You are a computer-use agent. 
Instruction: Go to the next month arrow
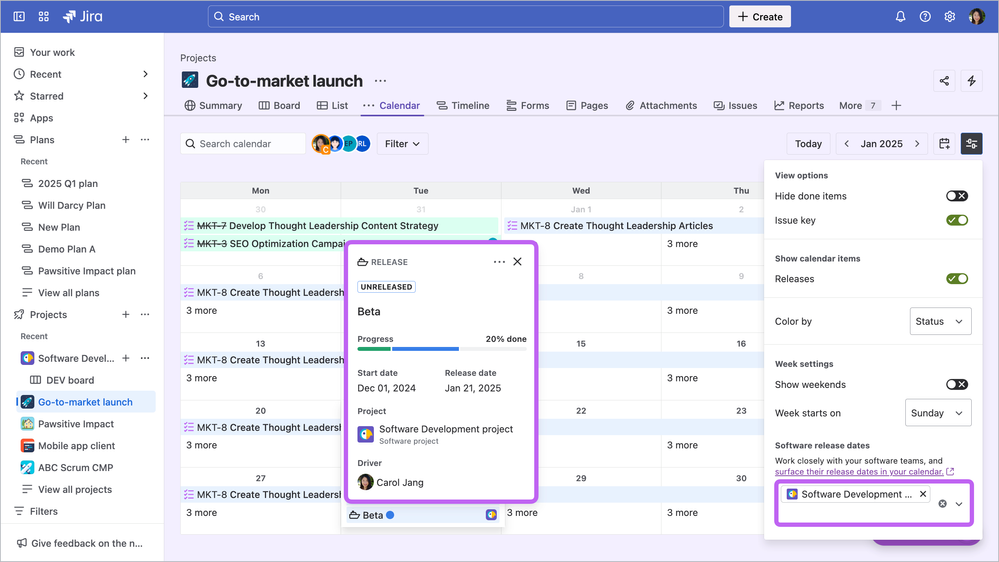pyautogui.click(x=917, y=143)
